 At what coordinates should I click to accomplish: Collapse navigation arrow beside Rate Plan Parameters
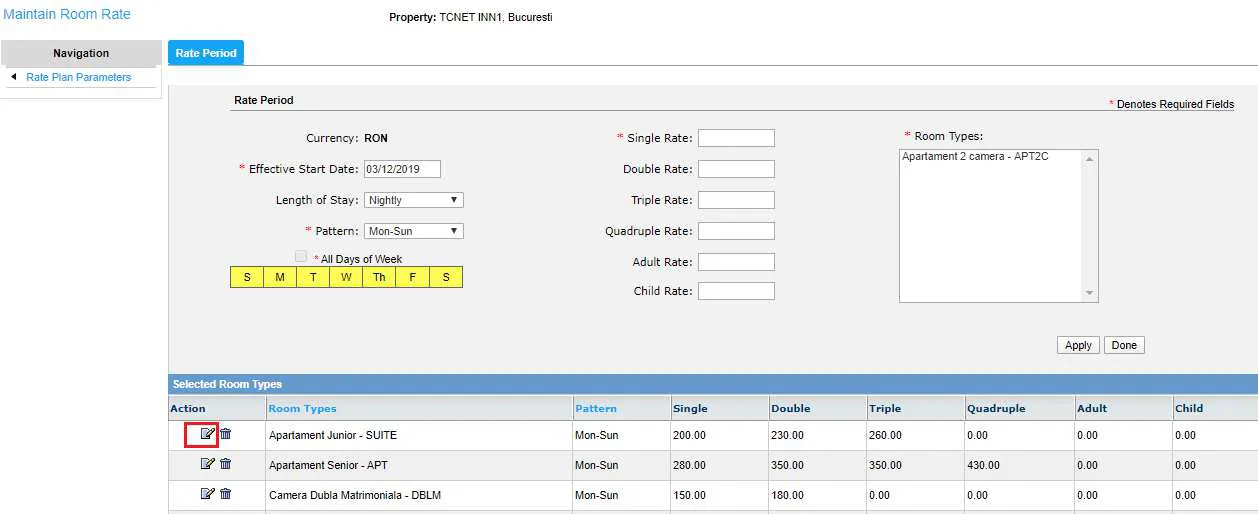pyautogui.click(x=14, y=77)
